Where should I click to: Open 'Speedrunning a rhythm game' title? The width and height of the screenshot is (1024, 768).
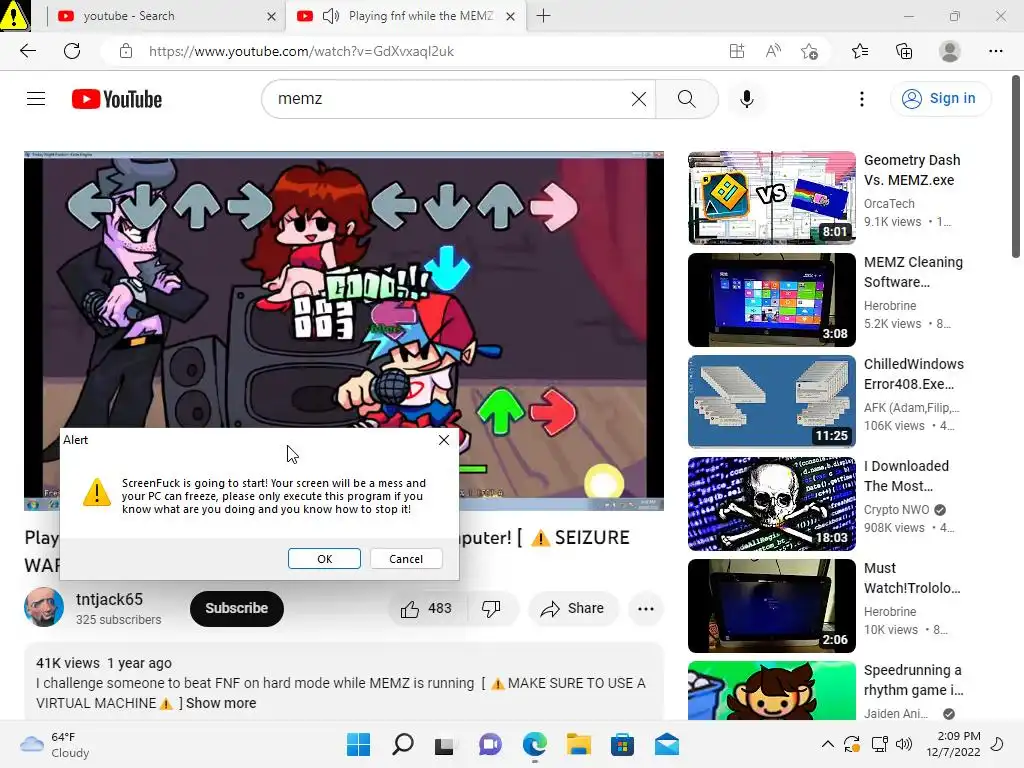coord(913,680)
